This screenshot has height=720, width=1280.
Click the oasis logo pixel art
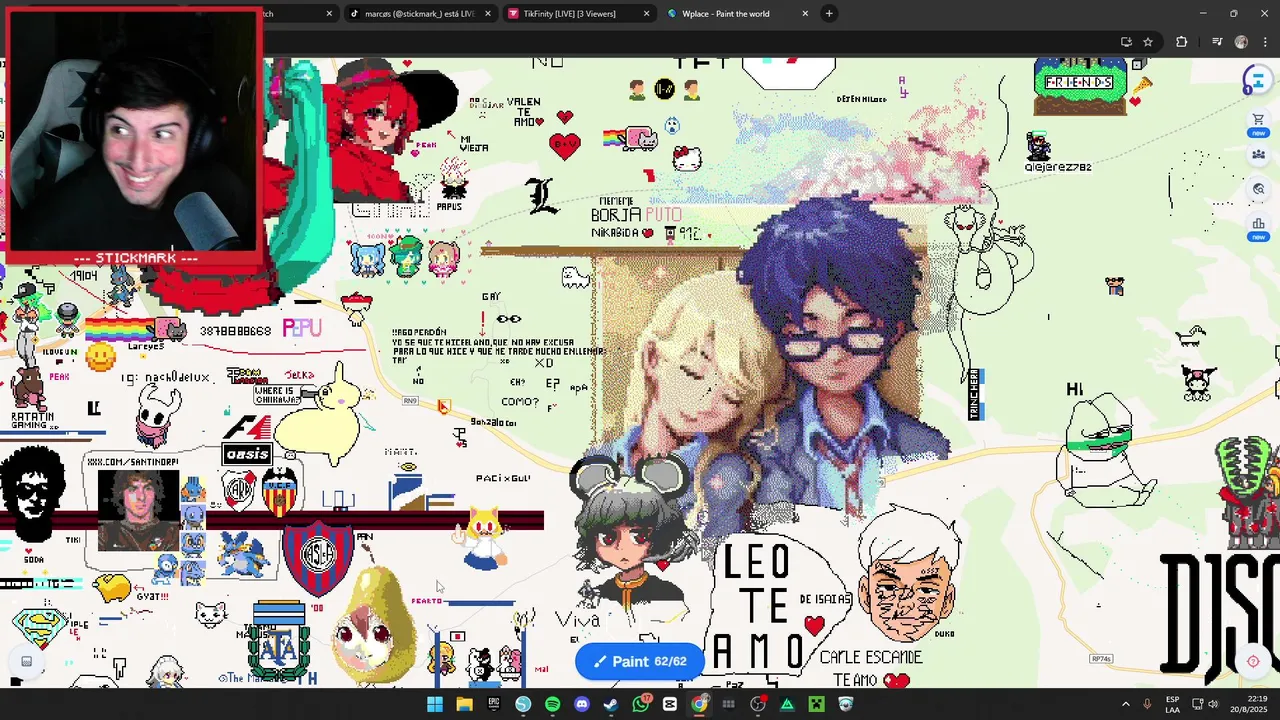pyautogui.click(x=247, y=454)
